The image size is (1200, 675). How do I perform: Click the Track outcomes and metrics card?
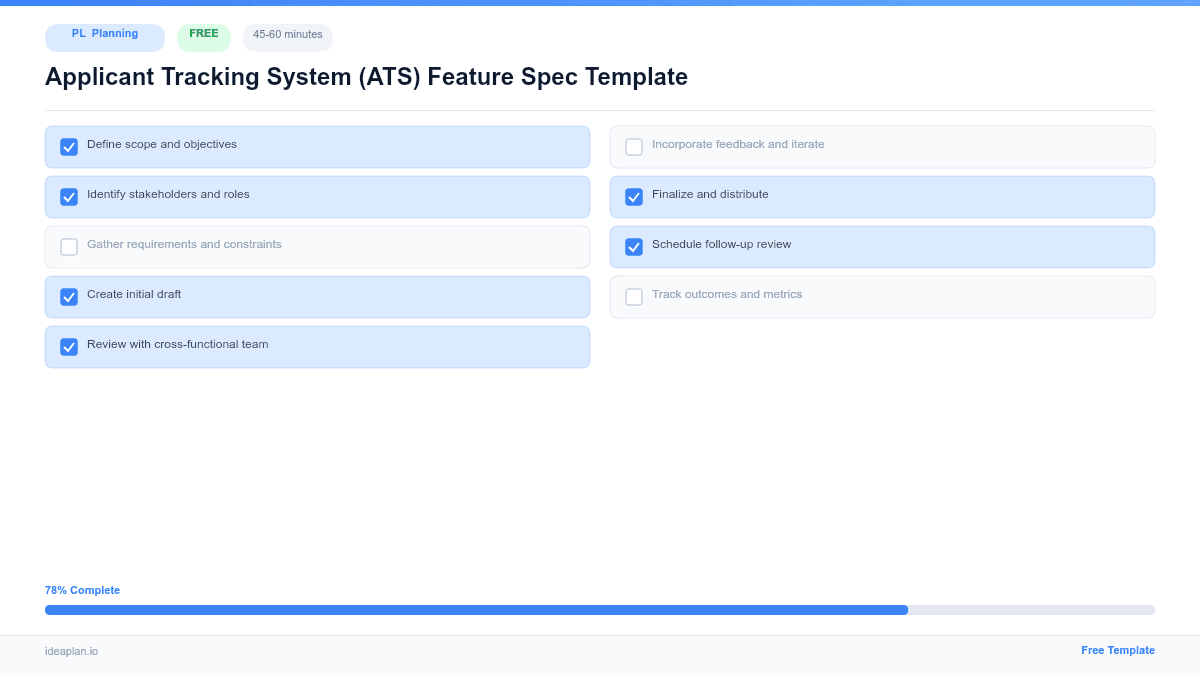coord(882,296)
